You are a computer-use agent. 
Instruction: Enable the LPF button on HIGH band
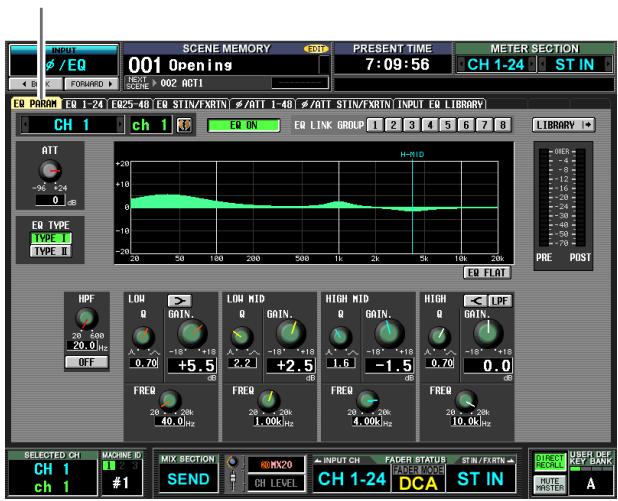pyautogui.click(x=500, y=301)
